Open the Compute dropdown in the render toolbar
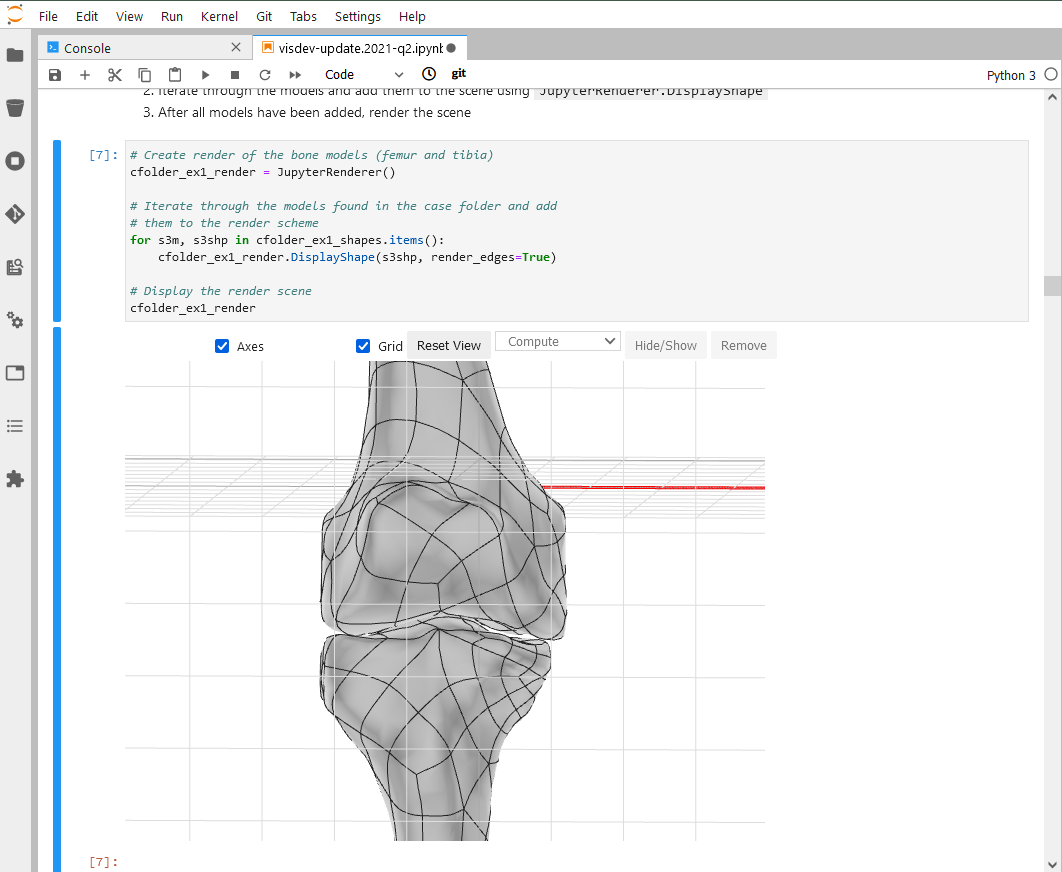 tap(557, 341)
